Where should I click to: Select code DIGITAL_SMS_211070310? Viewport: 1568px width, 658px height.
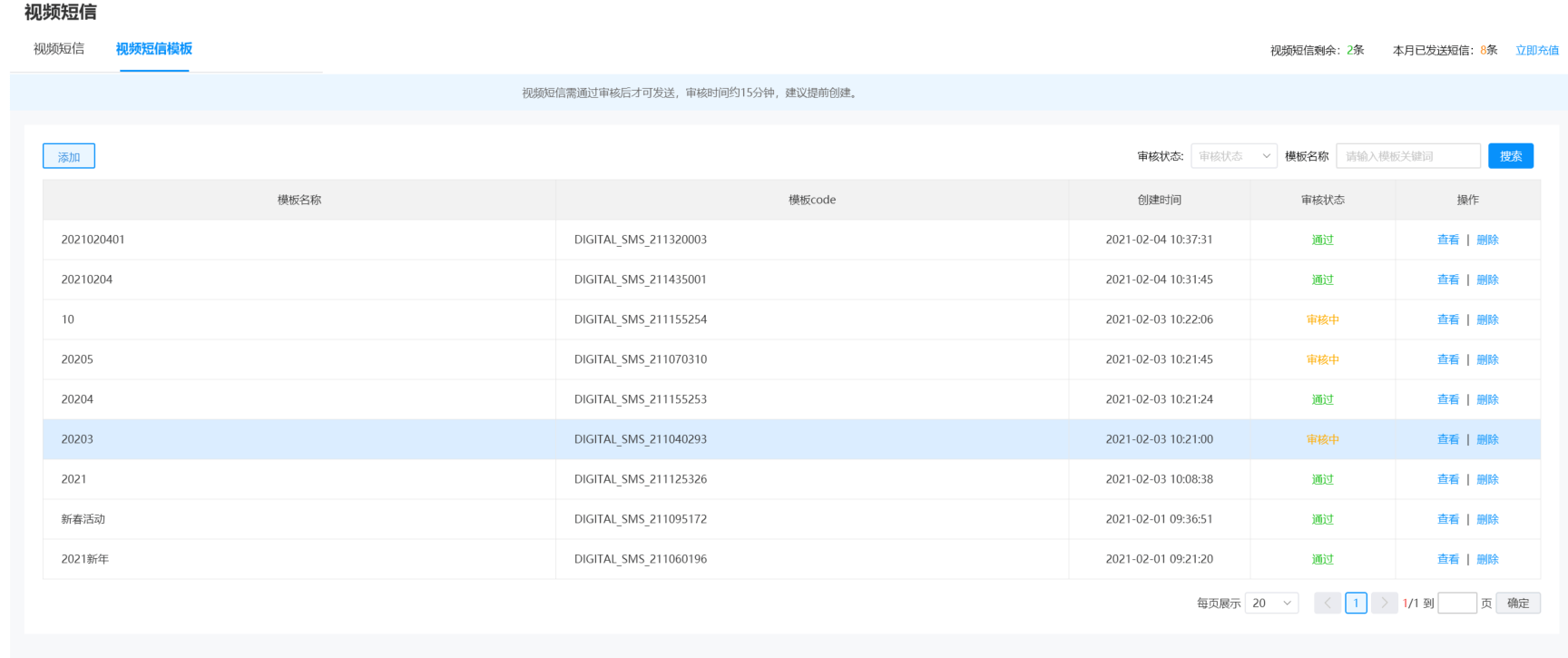pyautogui.click(x=641, y=359)
